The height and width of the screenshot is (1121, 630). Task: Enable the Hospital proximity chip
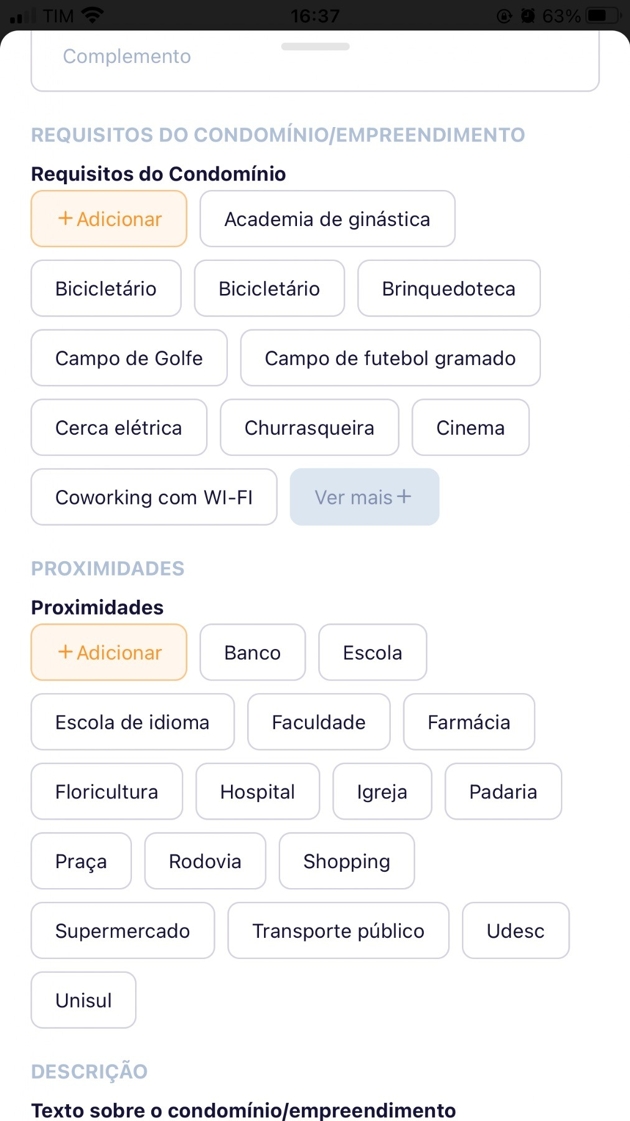(257, 792)
